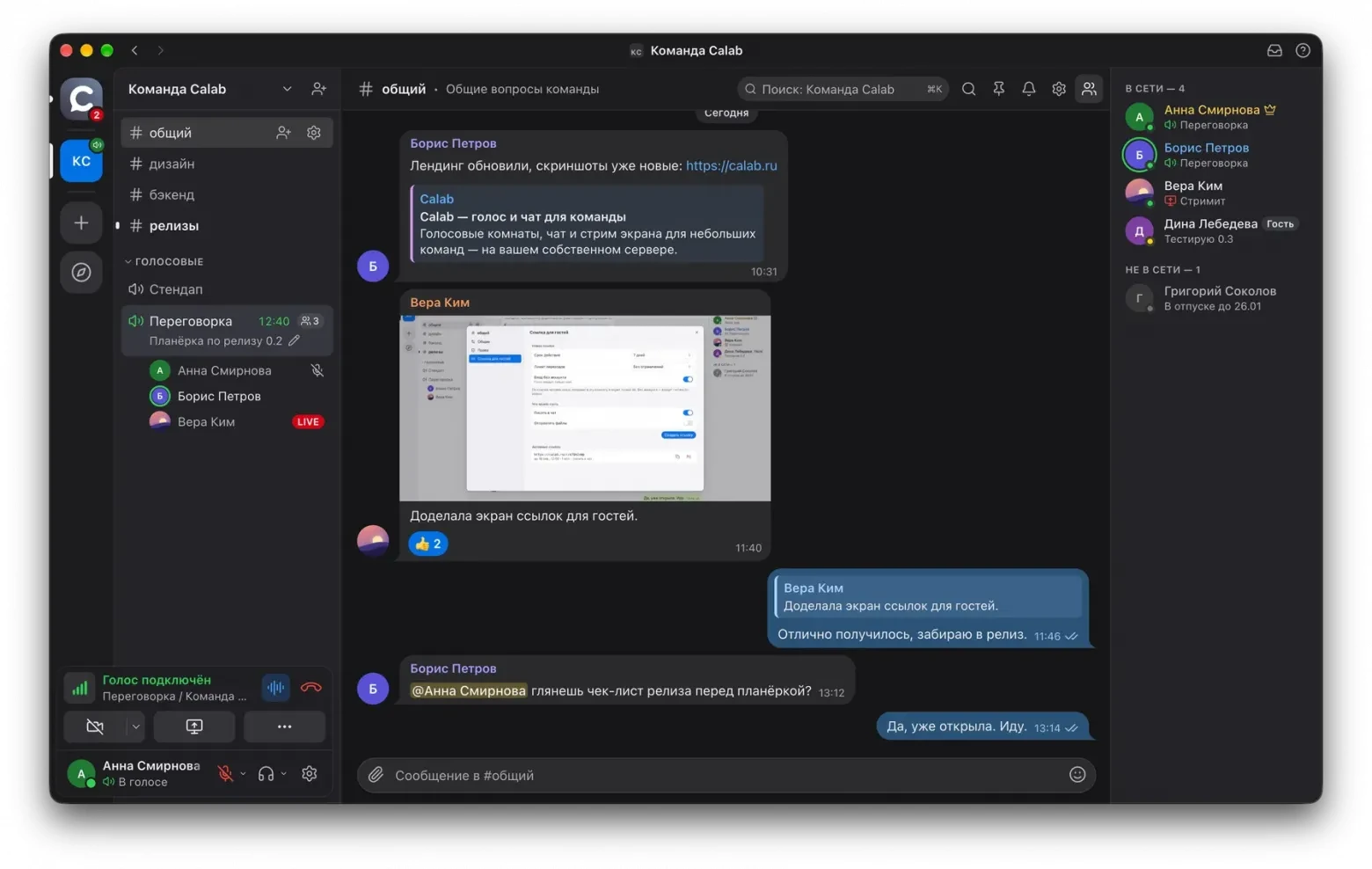The image size is (1372, 869).
Task: Open user settings gear at bottom
Action: (x=310, y=774)
